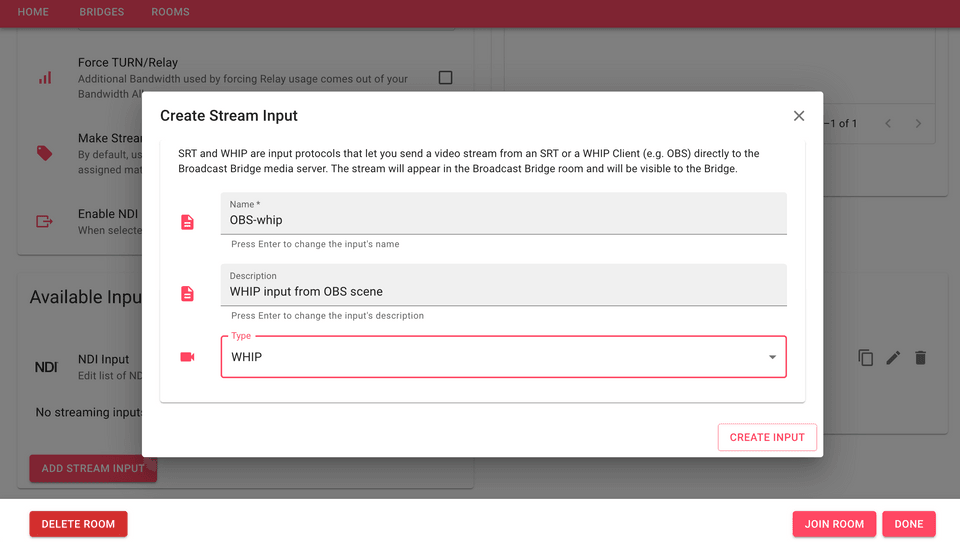Click the Join Room button

point(834,524)
